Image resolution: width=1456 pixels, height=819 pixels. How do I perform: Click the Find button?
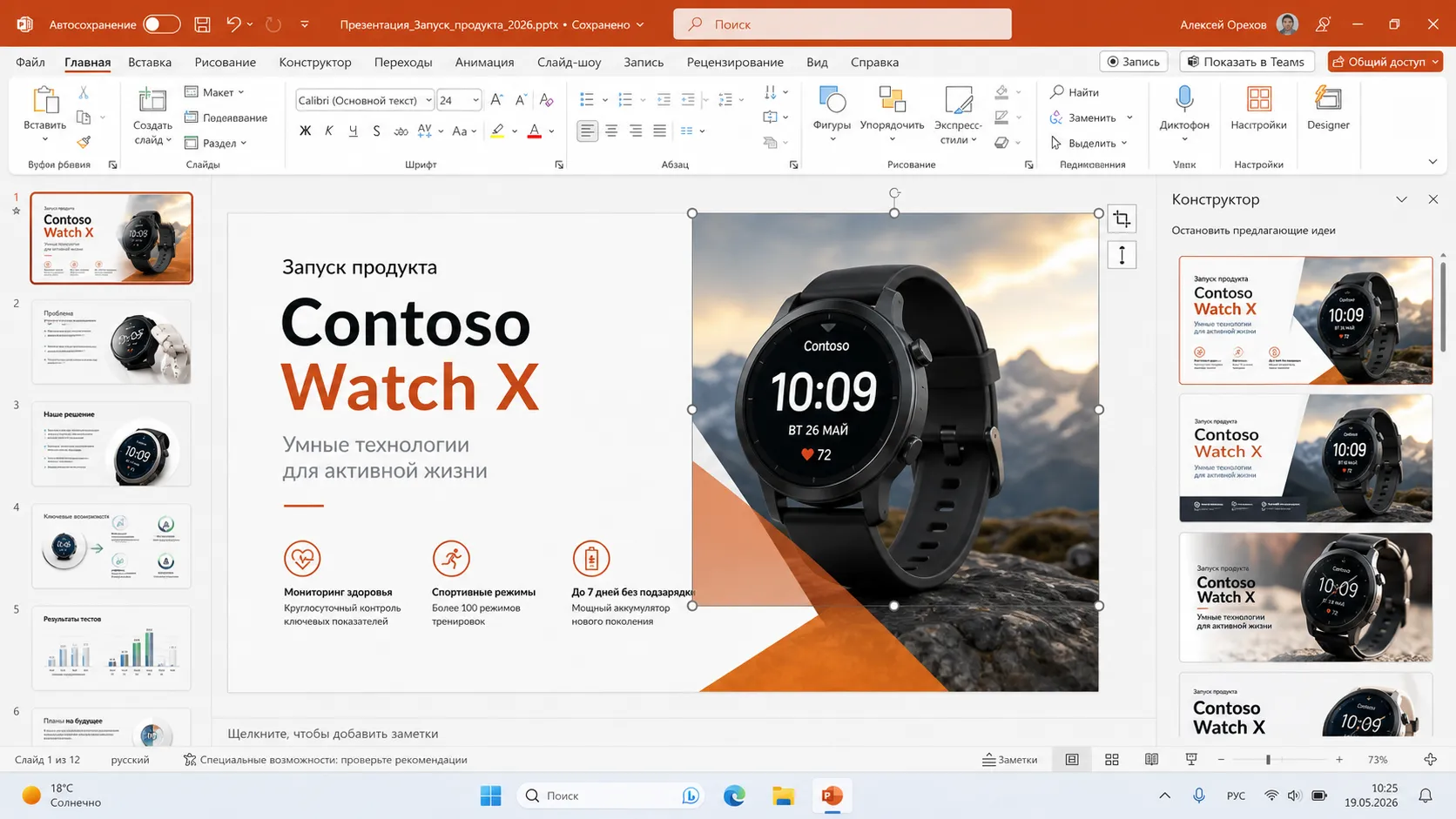[x=1075, y=92]
